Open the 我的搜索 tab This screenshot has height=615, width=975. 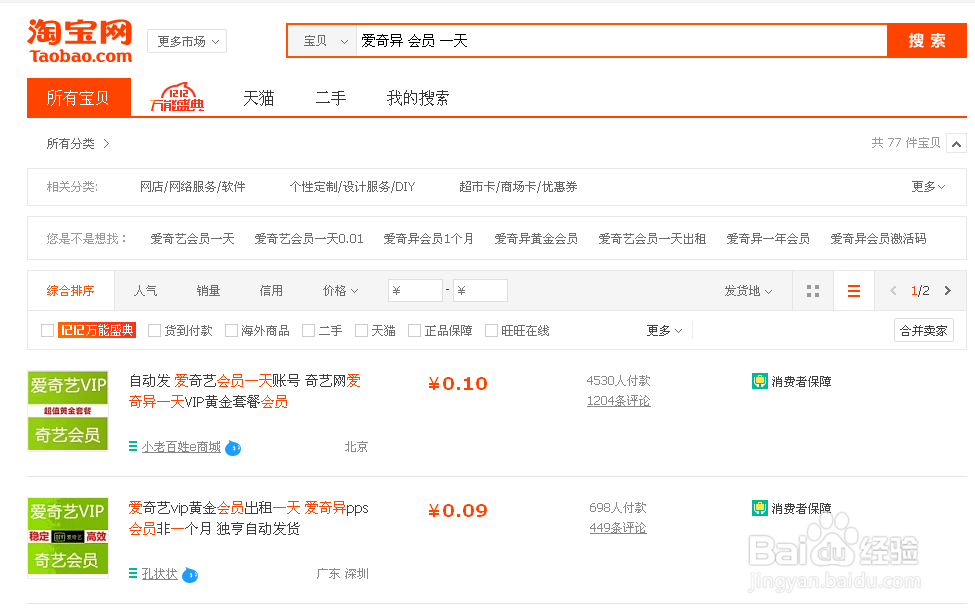click(x=418, y=98)
